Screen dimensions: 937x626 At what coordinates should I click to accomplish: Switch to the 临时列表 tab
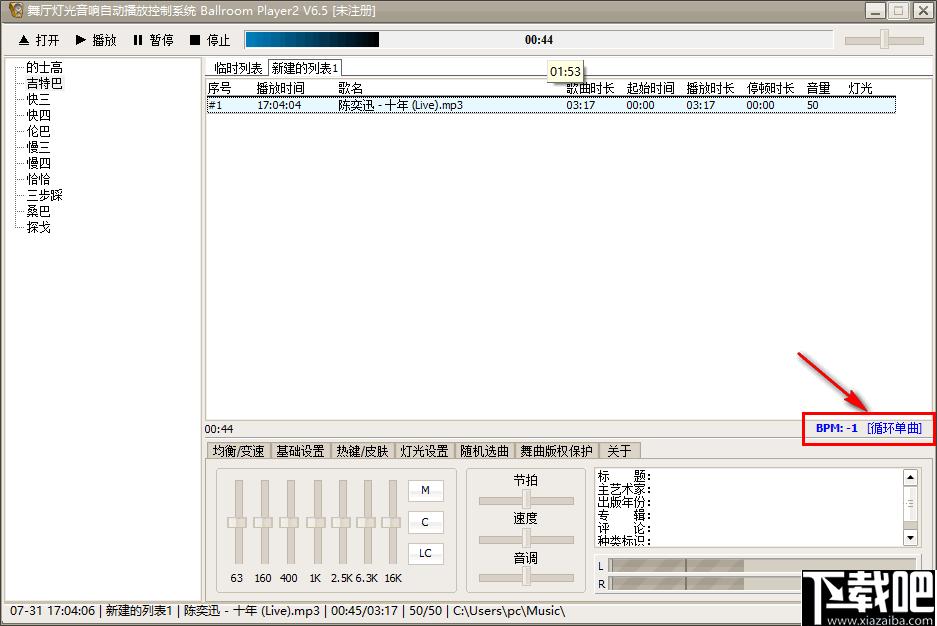(x=237, y=68)
